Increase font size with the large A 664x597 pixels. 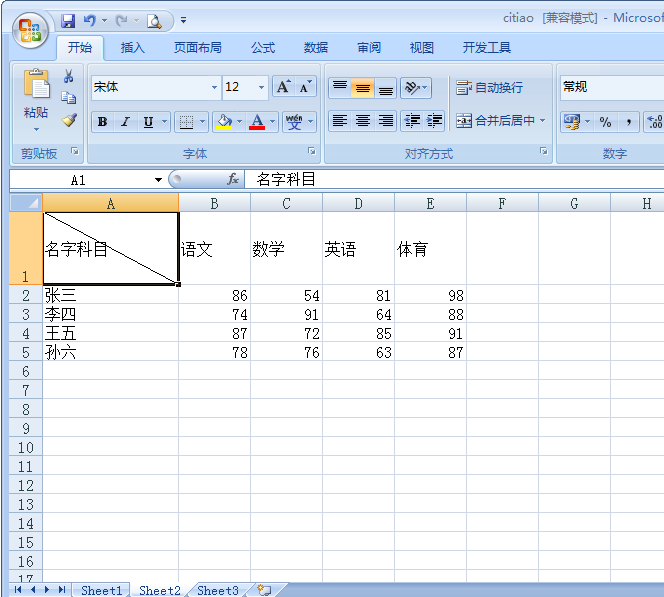click(283, 87)
